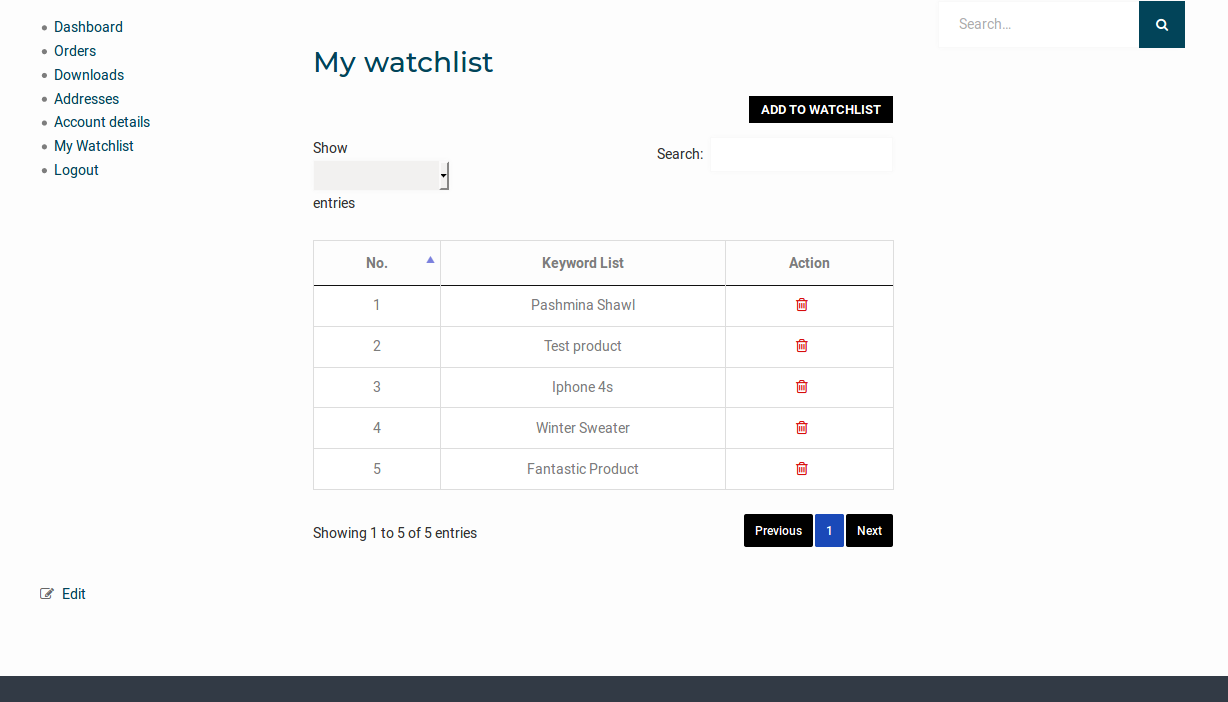Screen dimensions: 1228x702
Task: Remove Iphone 4s using its trash icon
Action: (x=802, y=387)
